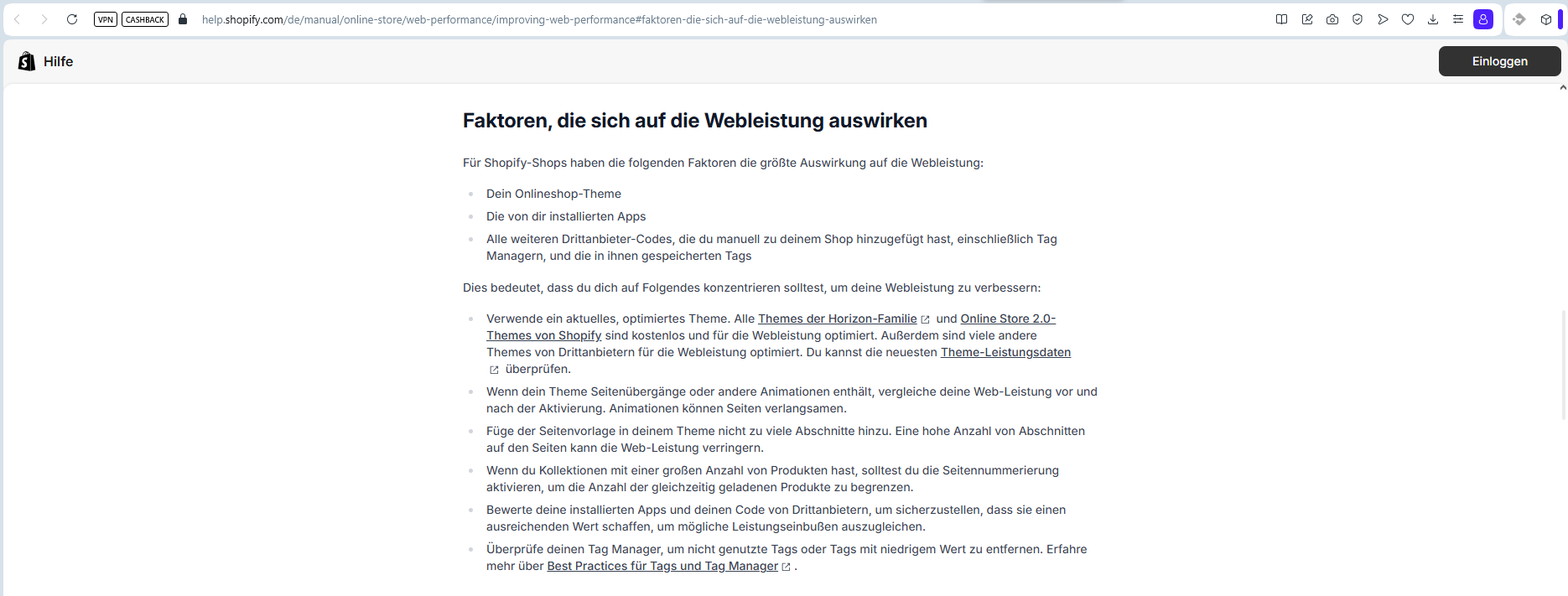Open easy setup sliders icon

click(x=1458, y=19)
